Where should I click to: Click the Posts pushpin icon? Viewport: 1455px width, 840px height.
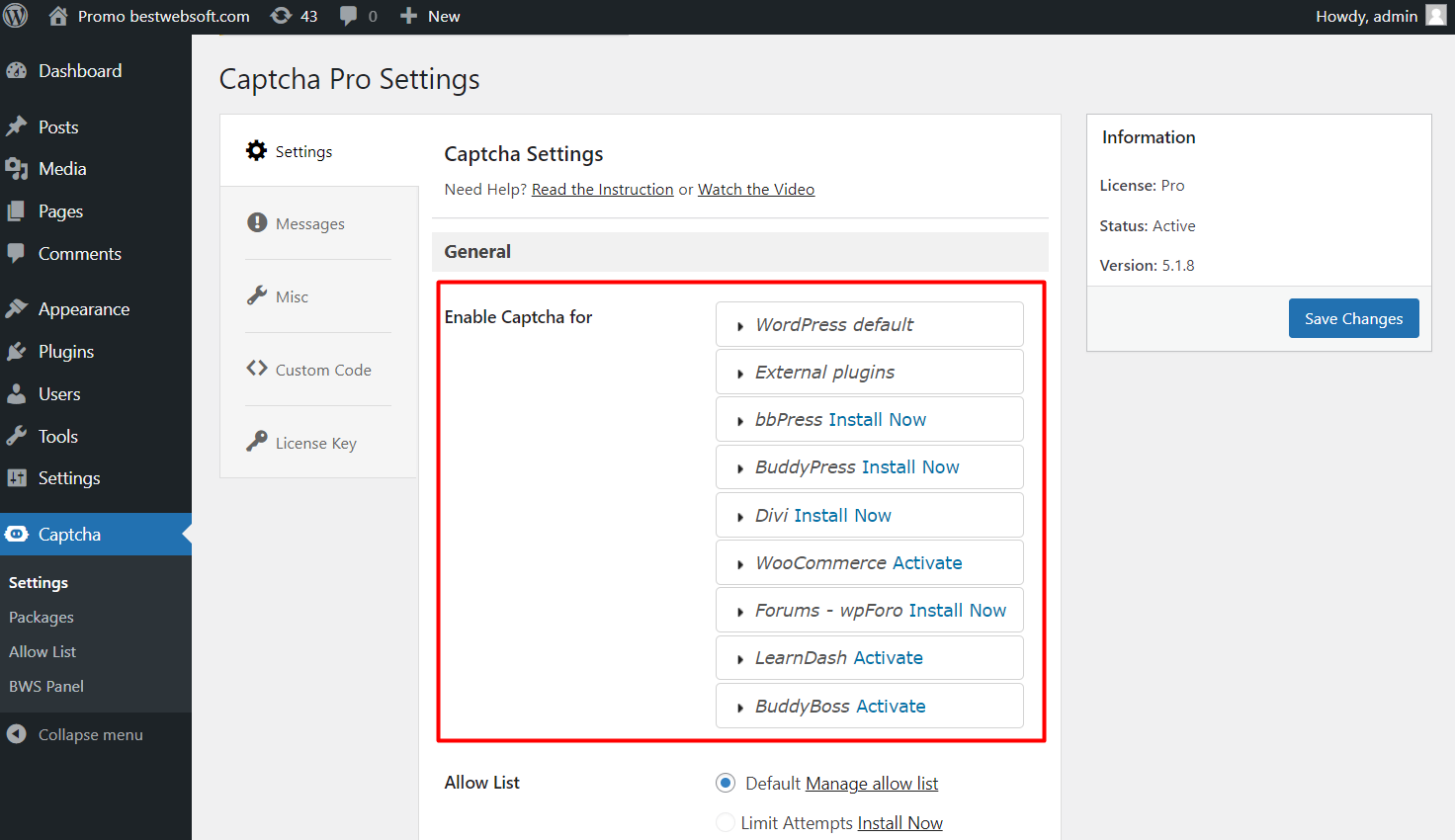[17, 126]
